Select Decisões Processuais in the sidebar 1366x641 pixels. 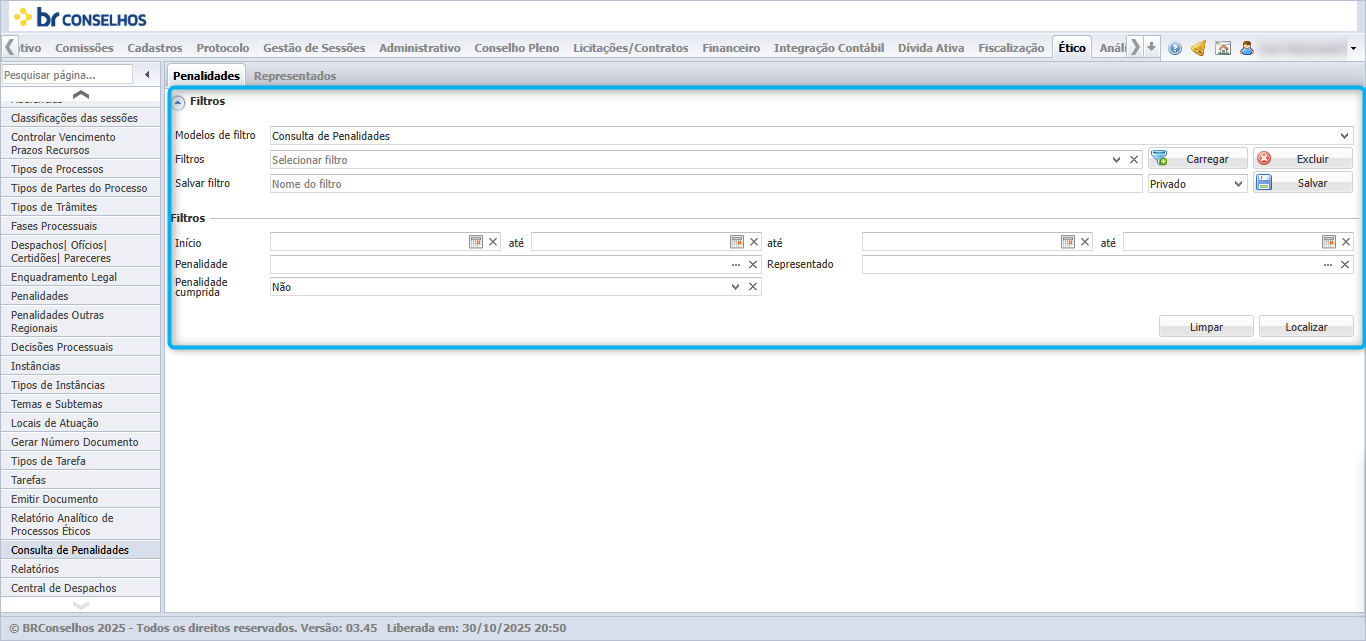pyautogui.click(x=81, y=347)
